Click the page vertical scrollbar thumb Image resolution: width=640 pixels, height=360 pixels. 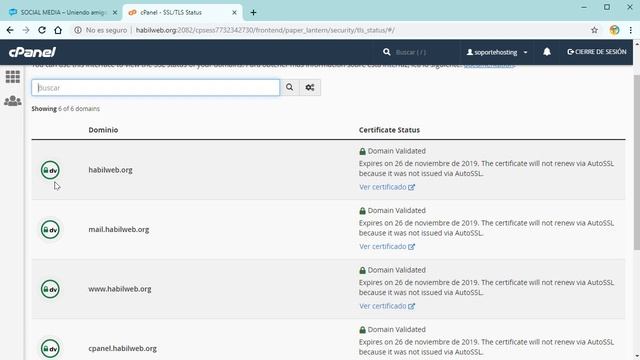[637, 162]
